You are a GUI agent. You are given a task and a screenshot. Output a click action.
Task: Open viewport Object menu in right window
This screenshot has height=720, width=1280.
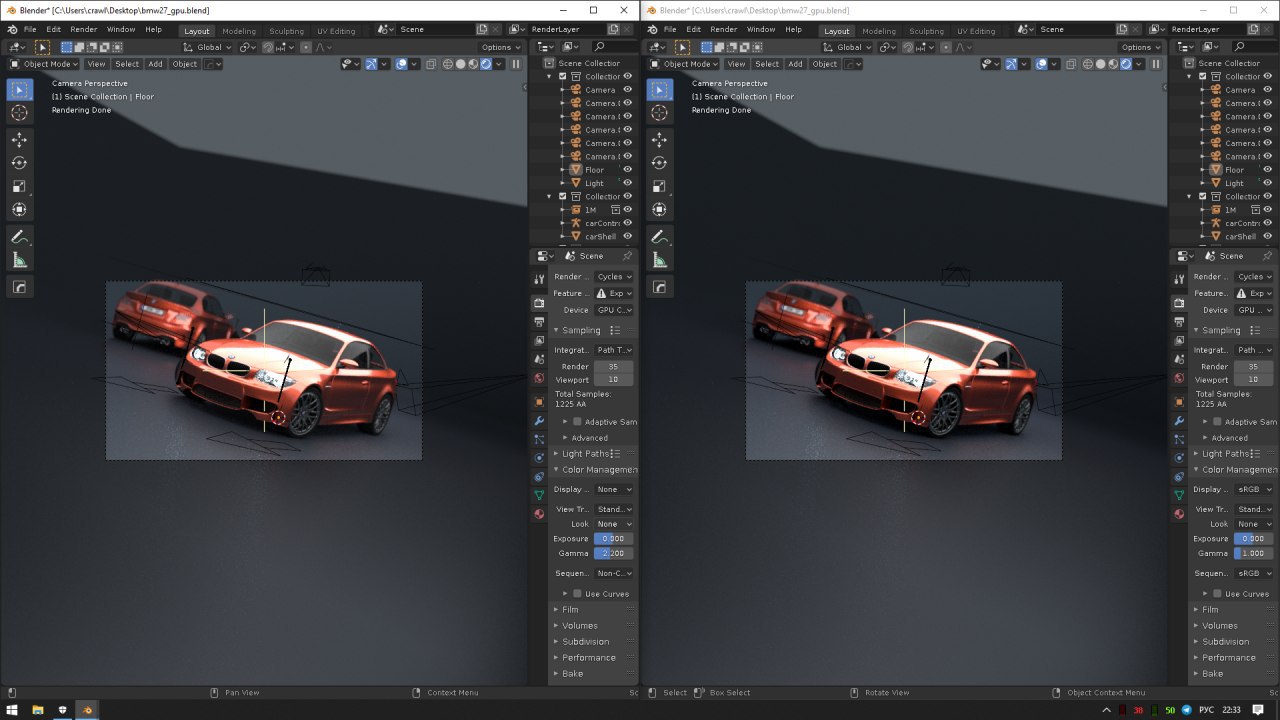[x=825, y=64]
